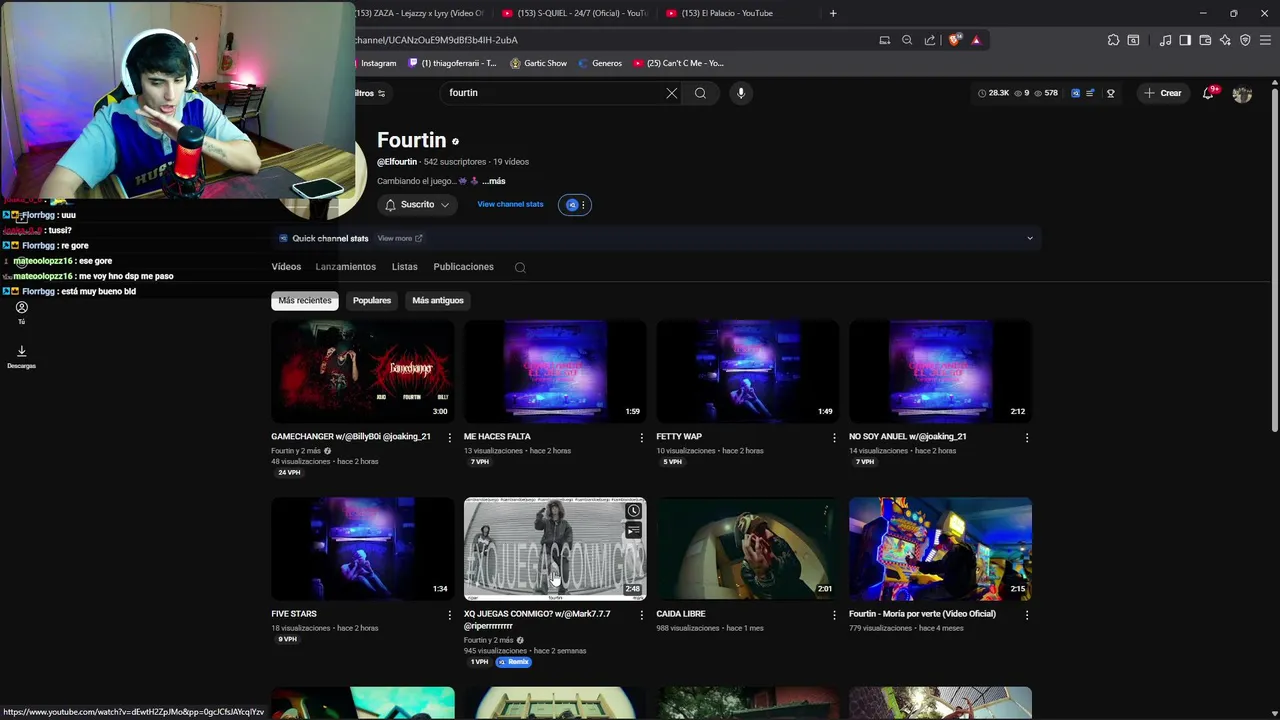The width and height of the screenshot is (1280, 720).
Task: Click the Brave Shields lion icon
Action: pos(954,40)
